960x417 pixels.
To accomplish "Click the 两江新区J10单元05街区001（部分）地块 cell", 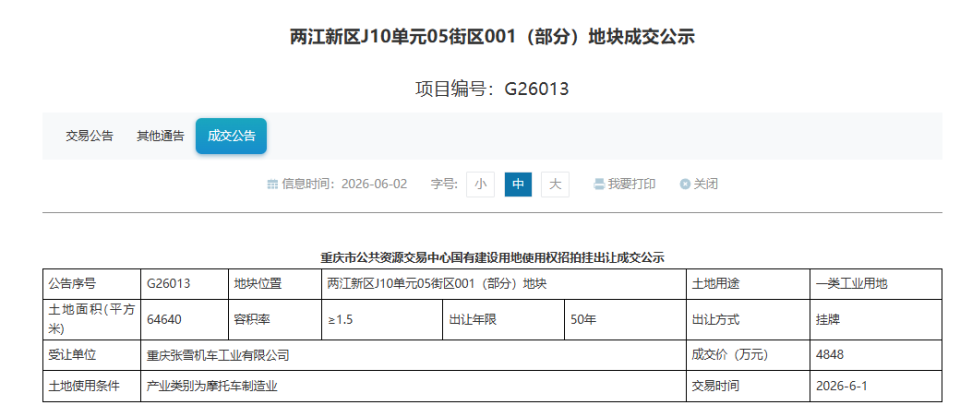I will (504, 284).
